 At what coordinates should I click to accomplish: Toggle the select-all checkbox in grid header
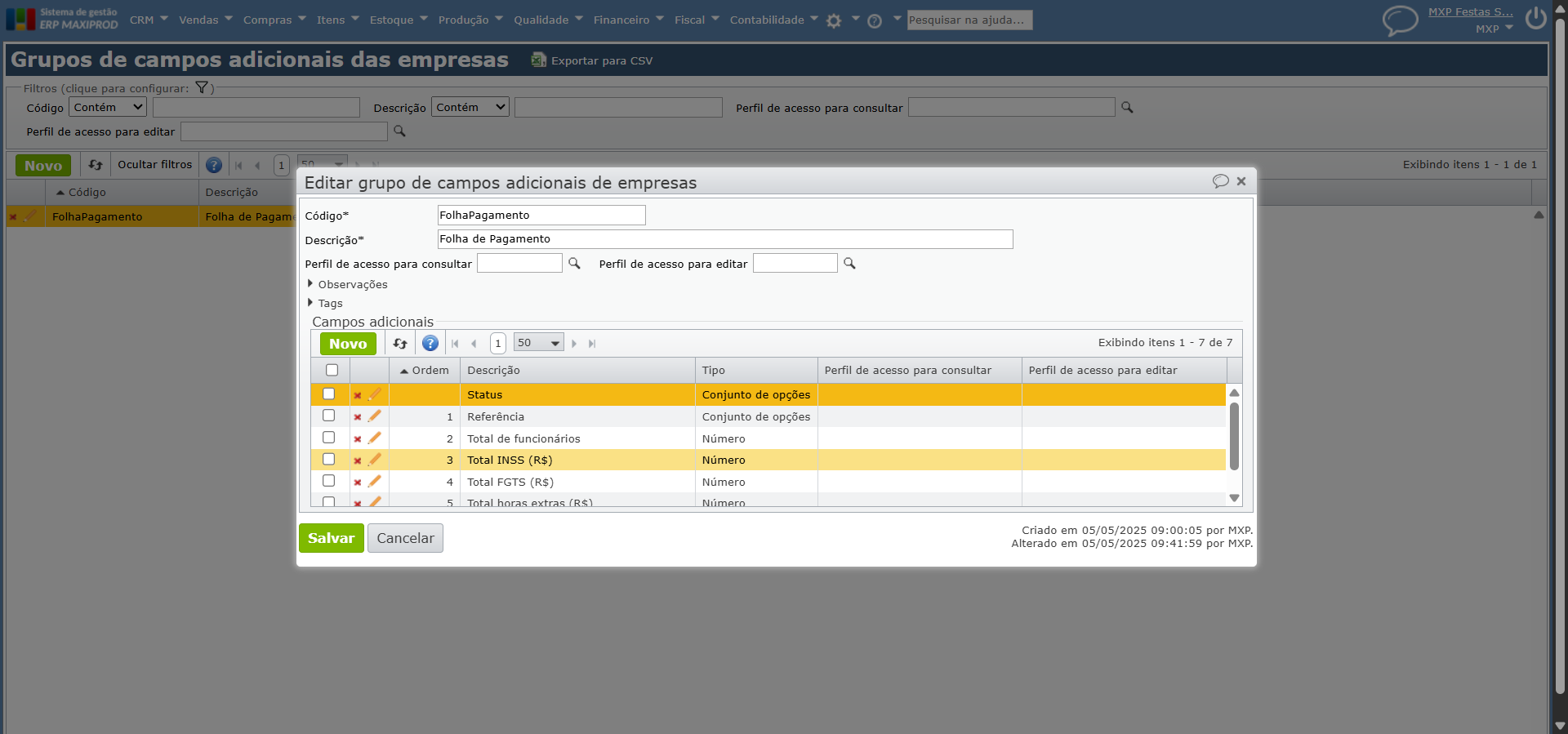pos(332,370)
